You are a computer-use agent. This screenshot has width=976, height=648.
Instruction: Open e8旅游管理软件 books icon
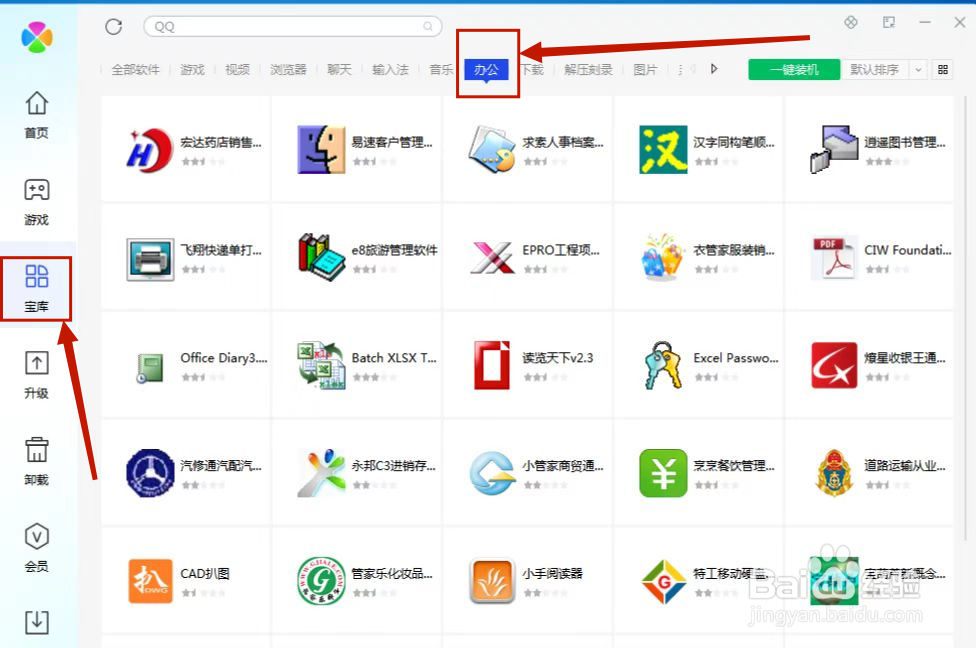click(321, 257)
